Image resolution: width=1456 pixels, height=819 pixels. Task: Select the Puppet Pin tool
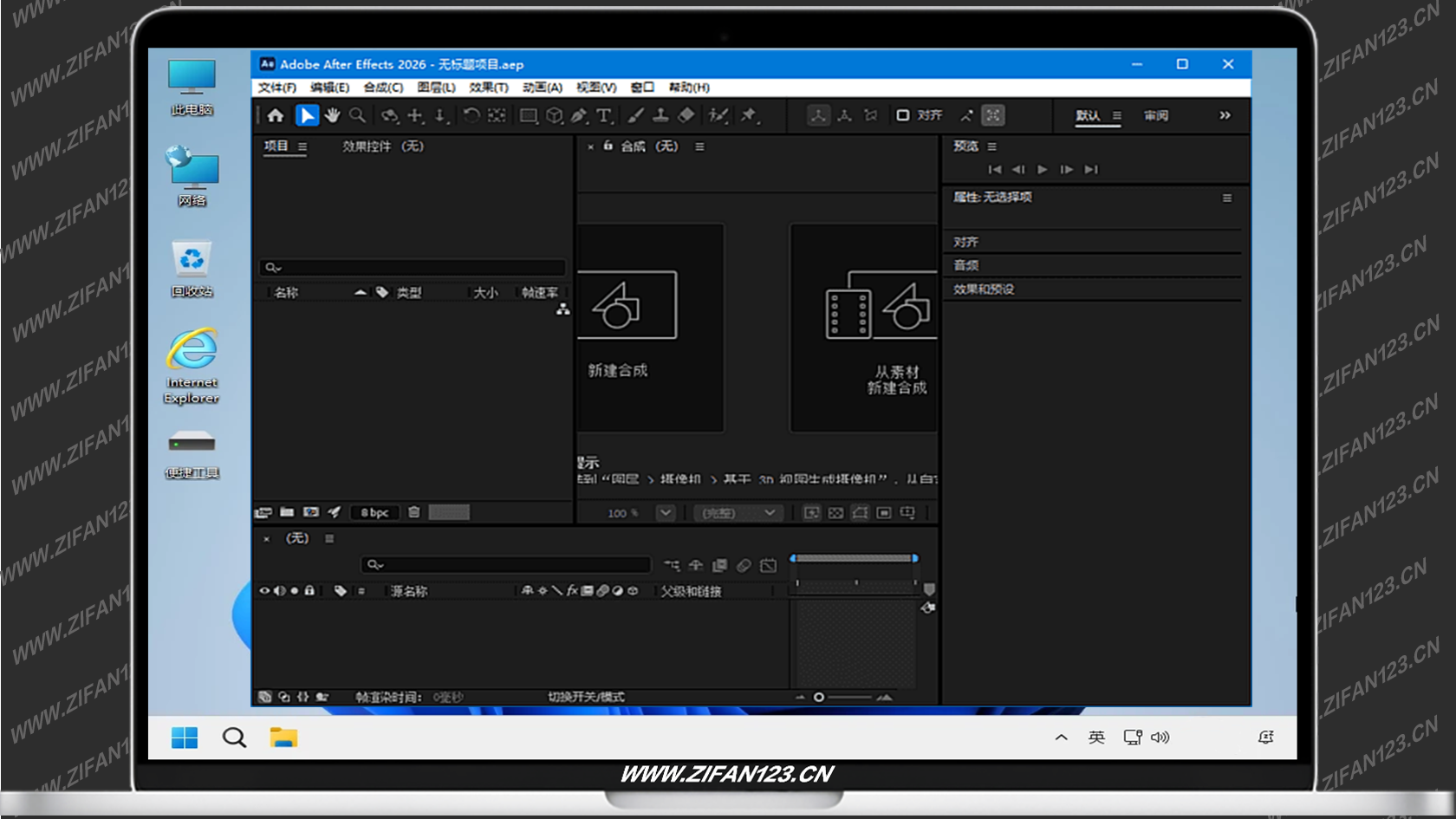click(x=749, y=115)
